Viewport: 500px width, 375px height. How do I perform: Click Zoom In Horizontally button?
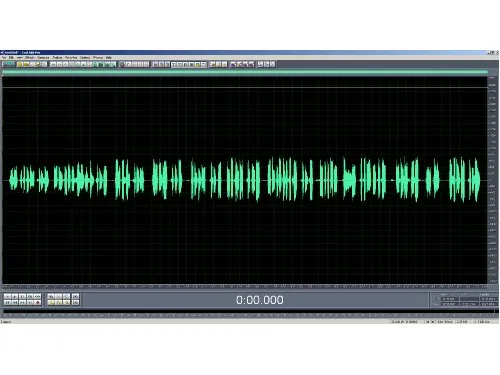pyautogui.click(x=51, y=296)
